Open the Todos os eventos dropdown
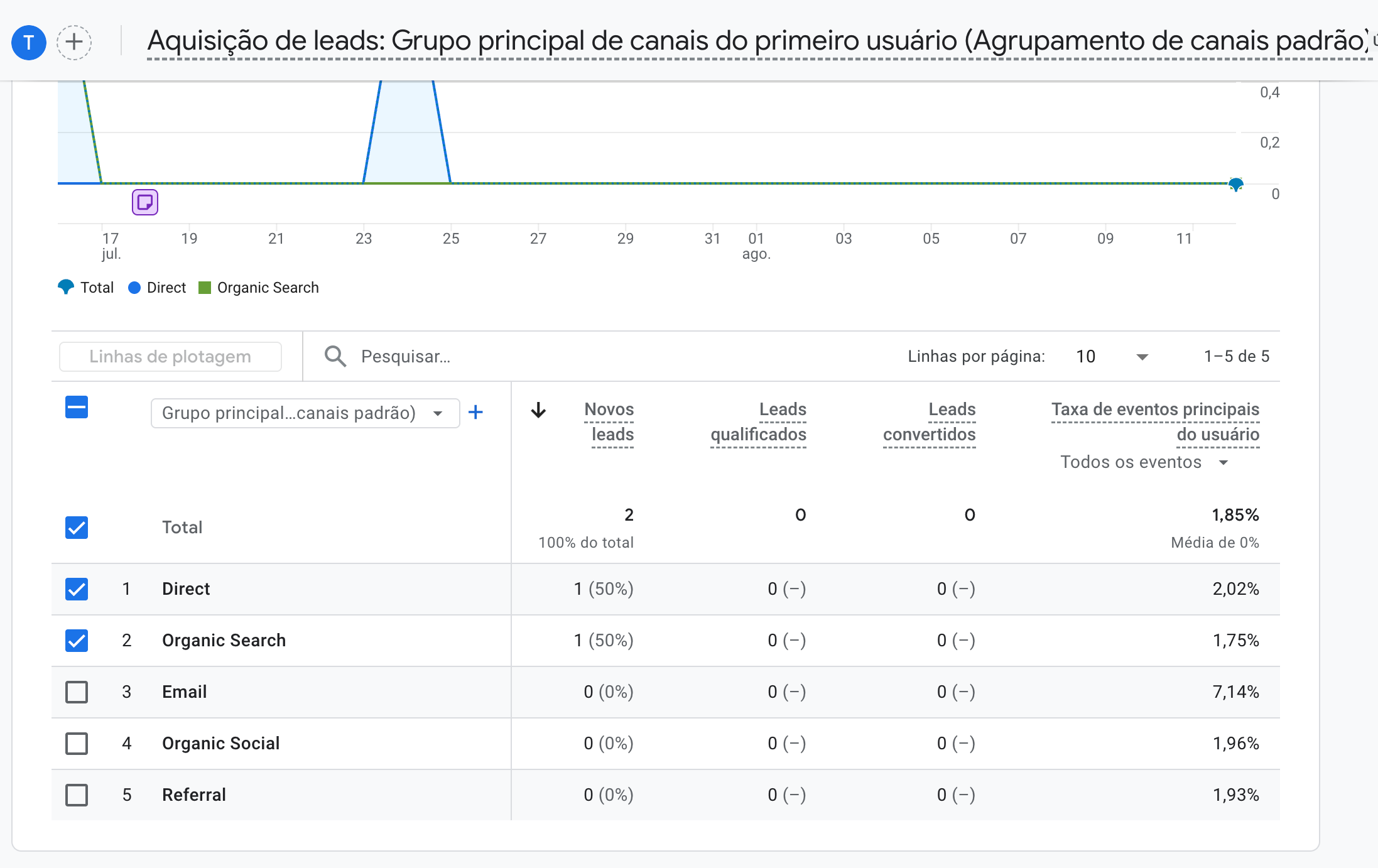The height and width of the screenshot is (868, 1378). coord(1143,462)
